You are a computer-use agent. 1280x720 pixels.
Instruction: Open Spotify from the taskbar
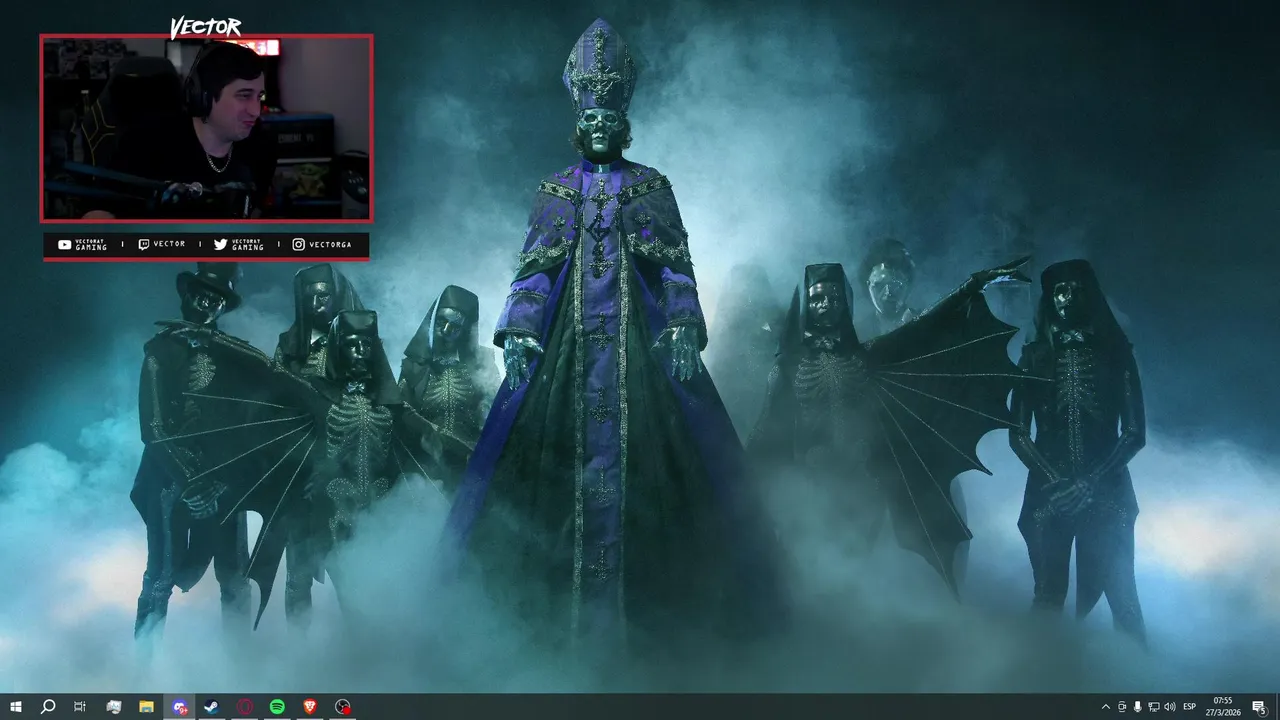277,707
